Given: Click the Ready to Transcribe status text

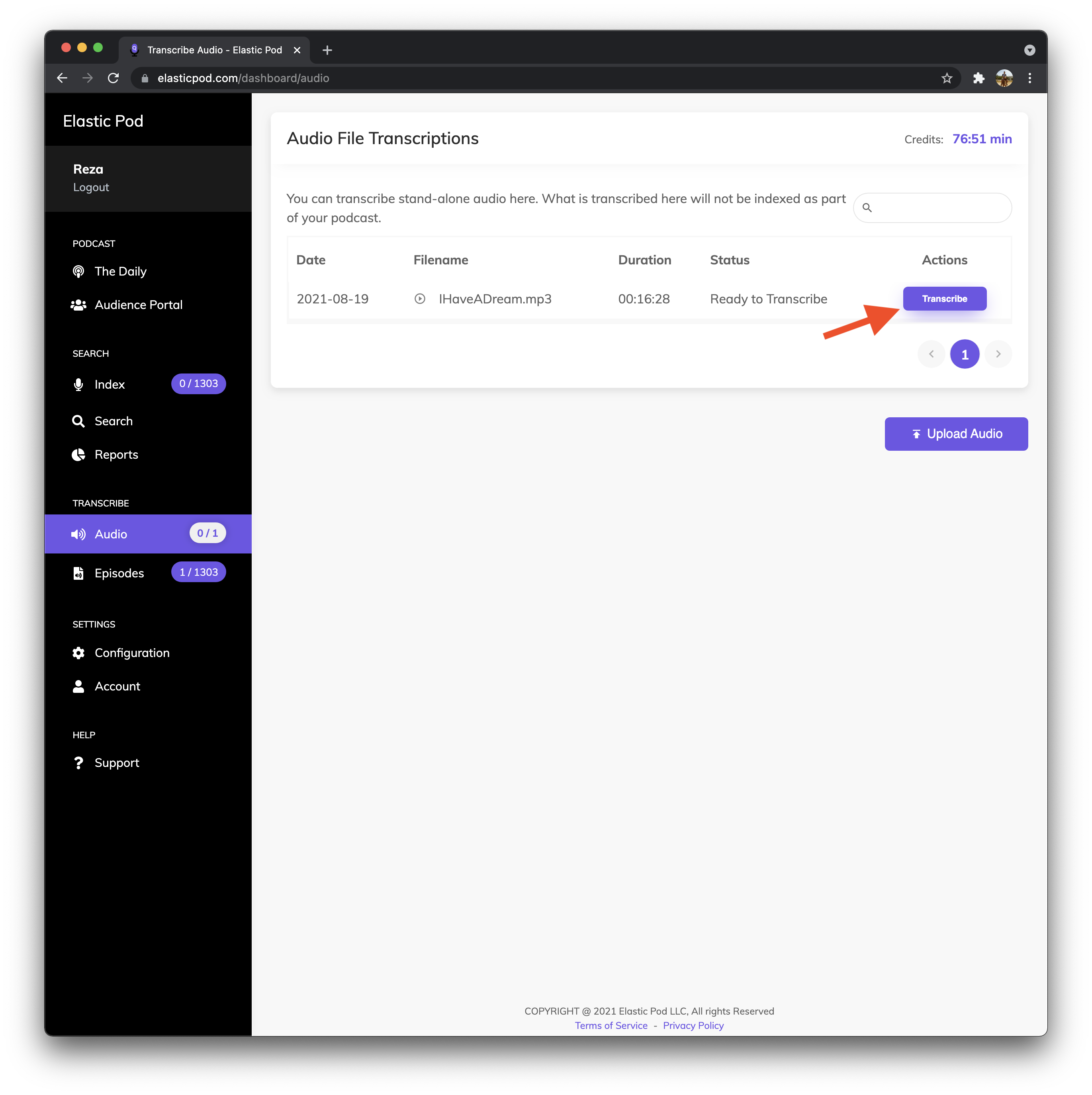Looking at the screenshot, I should [769, 299].
